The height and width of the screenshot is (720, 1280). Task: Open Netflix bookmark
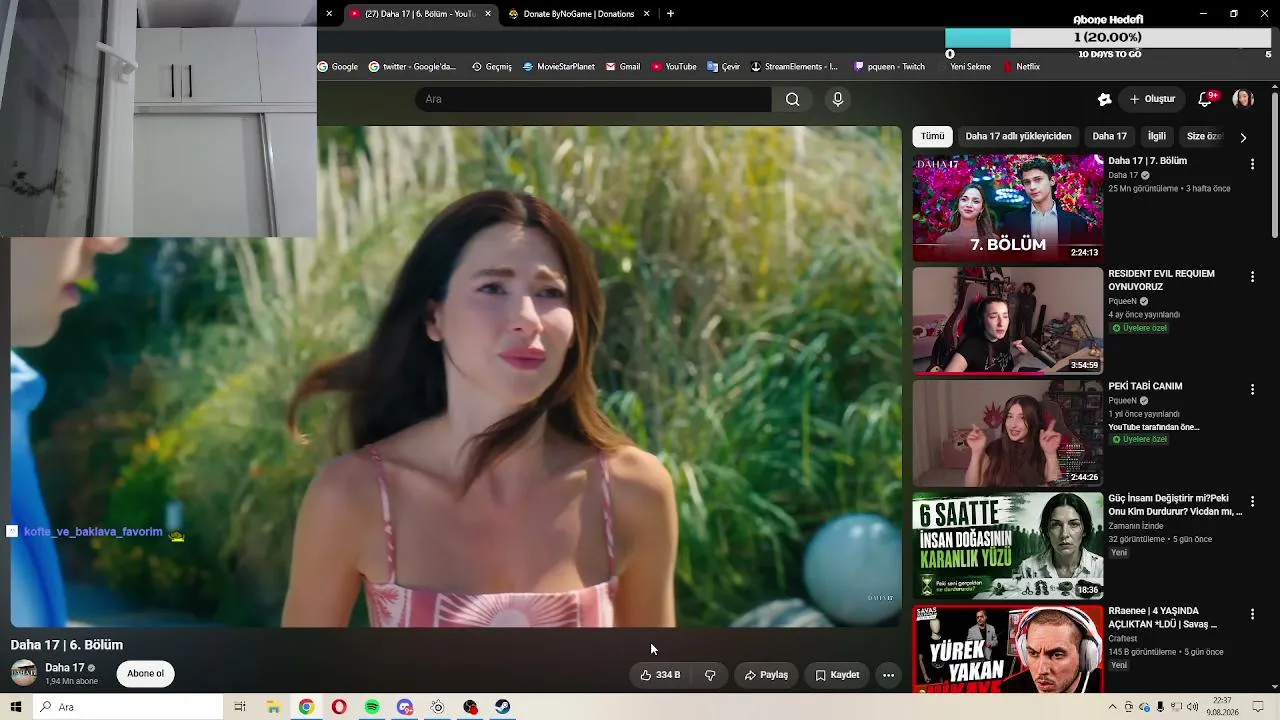pyautogui.click(x=1021, y=67)
